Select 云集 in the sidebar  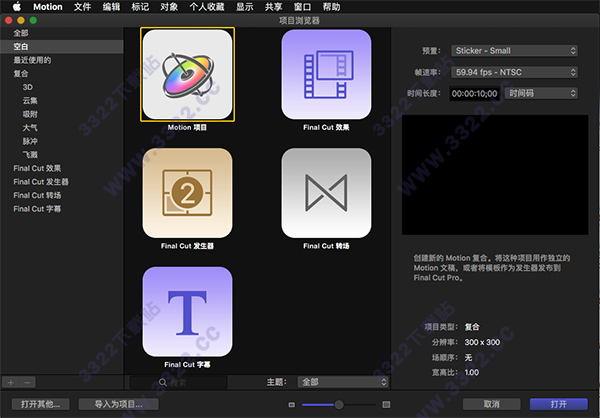[30, 101]
